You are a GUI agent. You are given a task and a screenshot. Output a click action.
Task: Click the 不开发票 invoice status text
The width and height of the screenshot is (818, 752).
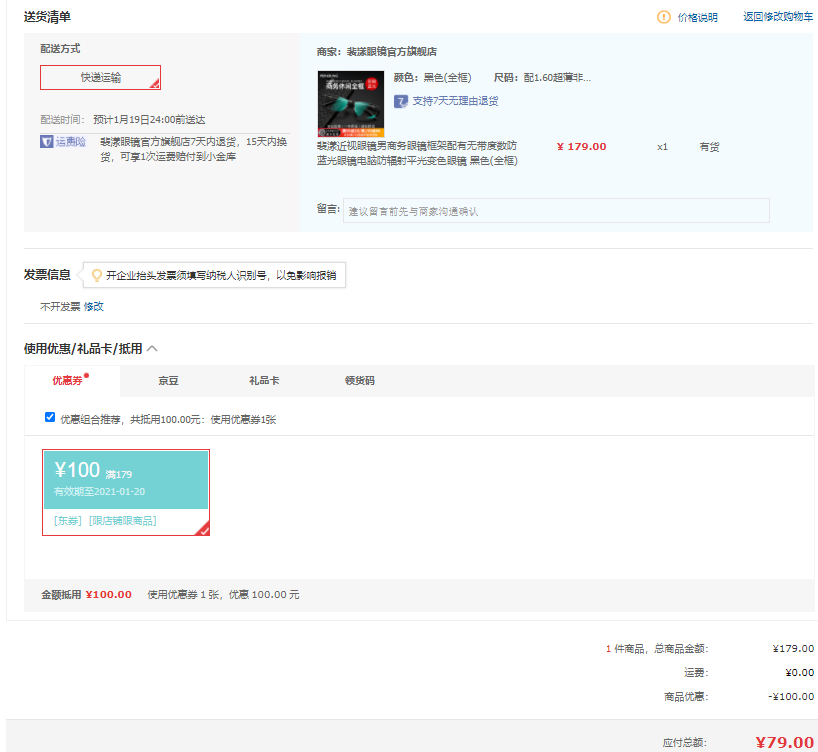60,306
